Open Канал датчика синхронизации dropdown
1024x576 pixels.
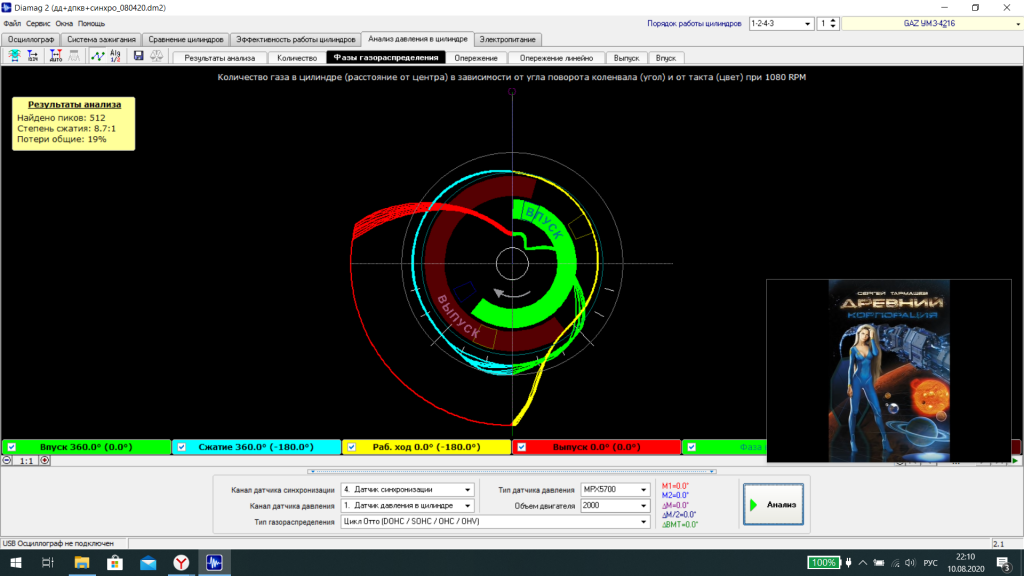[x=468, y=489]
